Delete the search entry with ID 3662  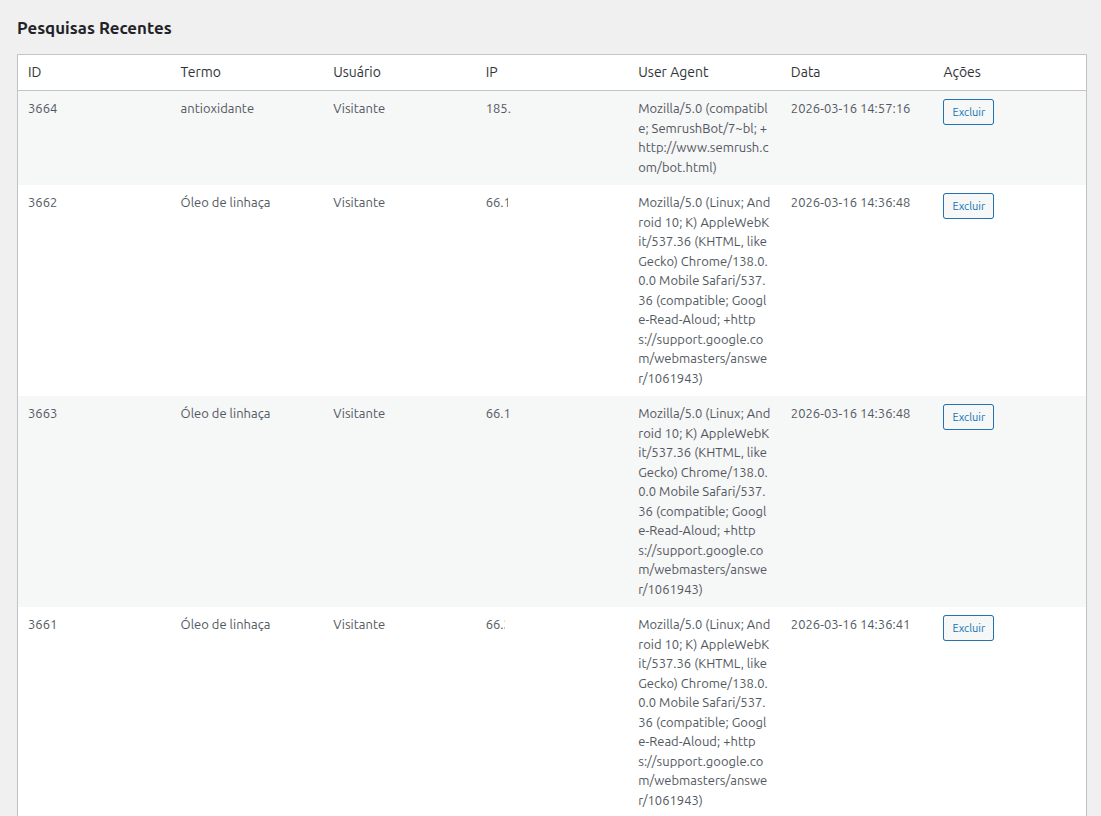[967, 206]
